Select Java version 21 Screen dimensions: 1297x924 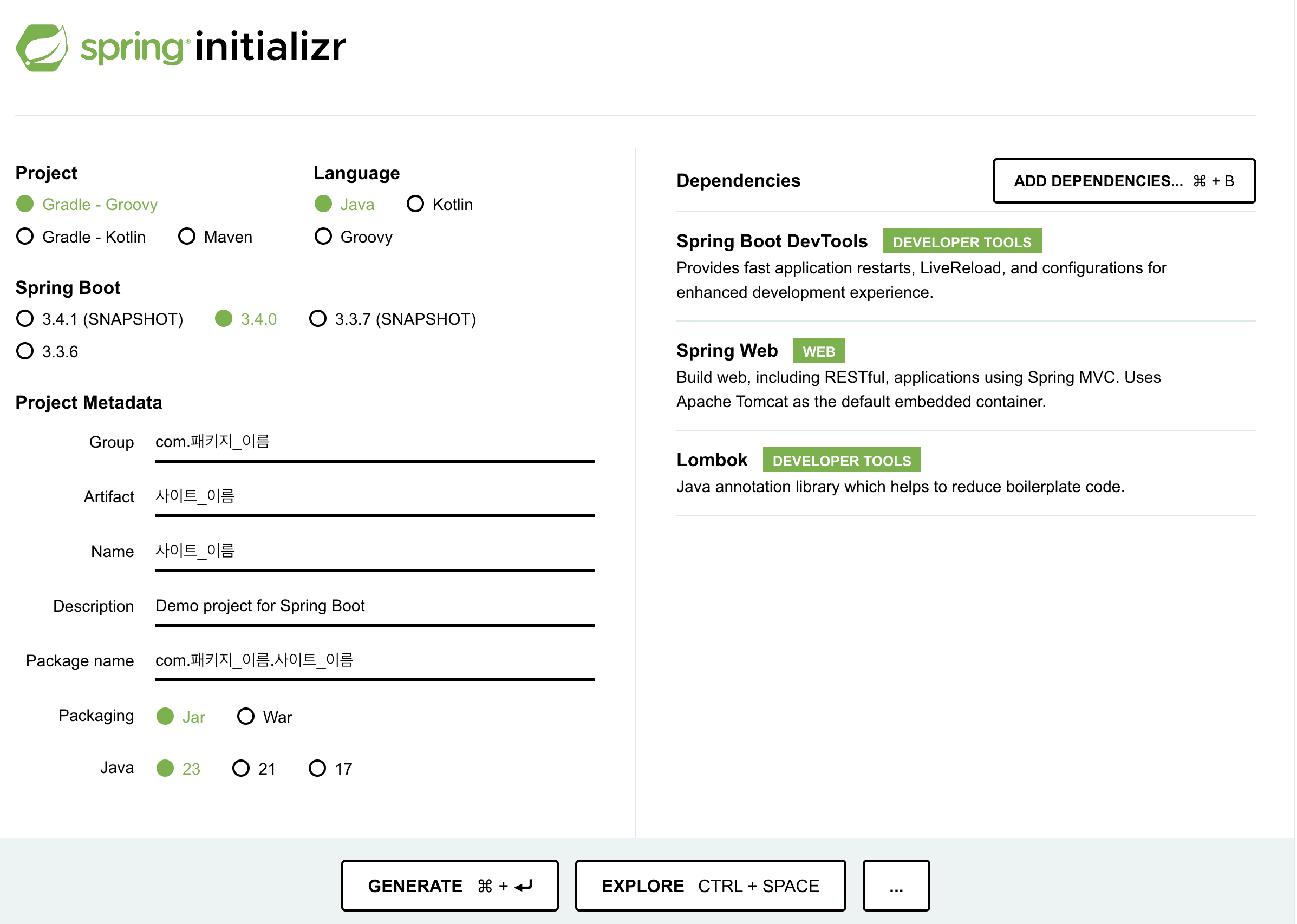pos(242,769)
